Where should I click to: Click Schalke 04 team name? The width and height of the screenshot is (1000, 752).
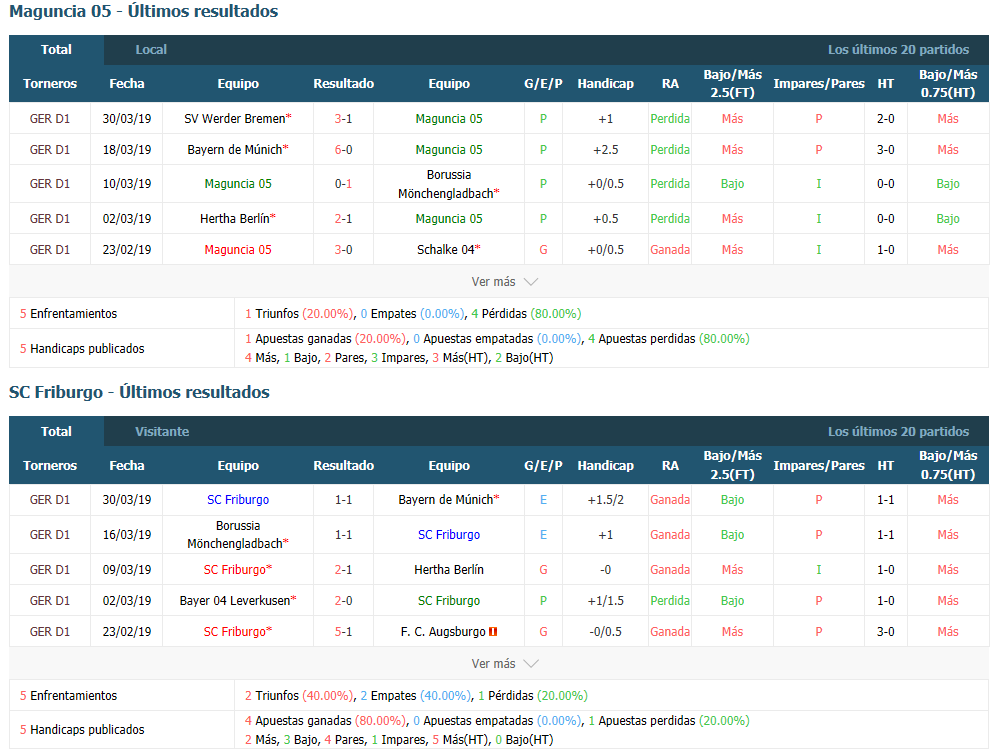pyautogui.click(x=448, y=250)
